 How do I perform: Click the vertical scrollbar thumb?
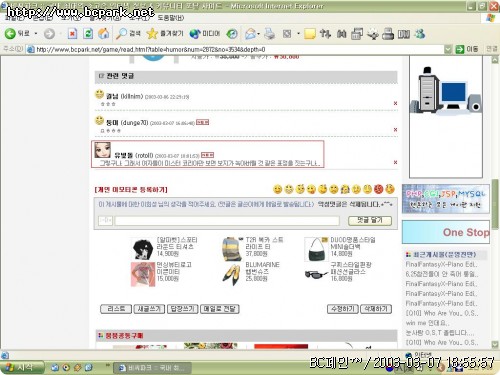(x=495, y=203)
